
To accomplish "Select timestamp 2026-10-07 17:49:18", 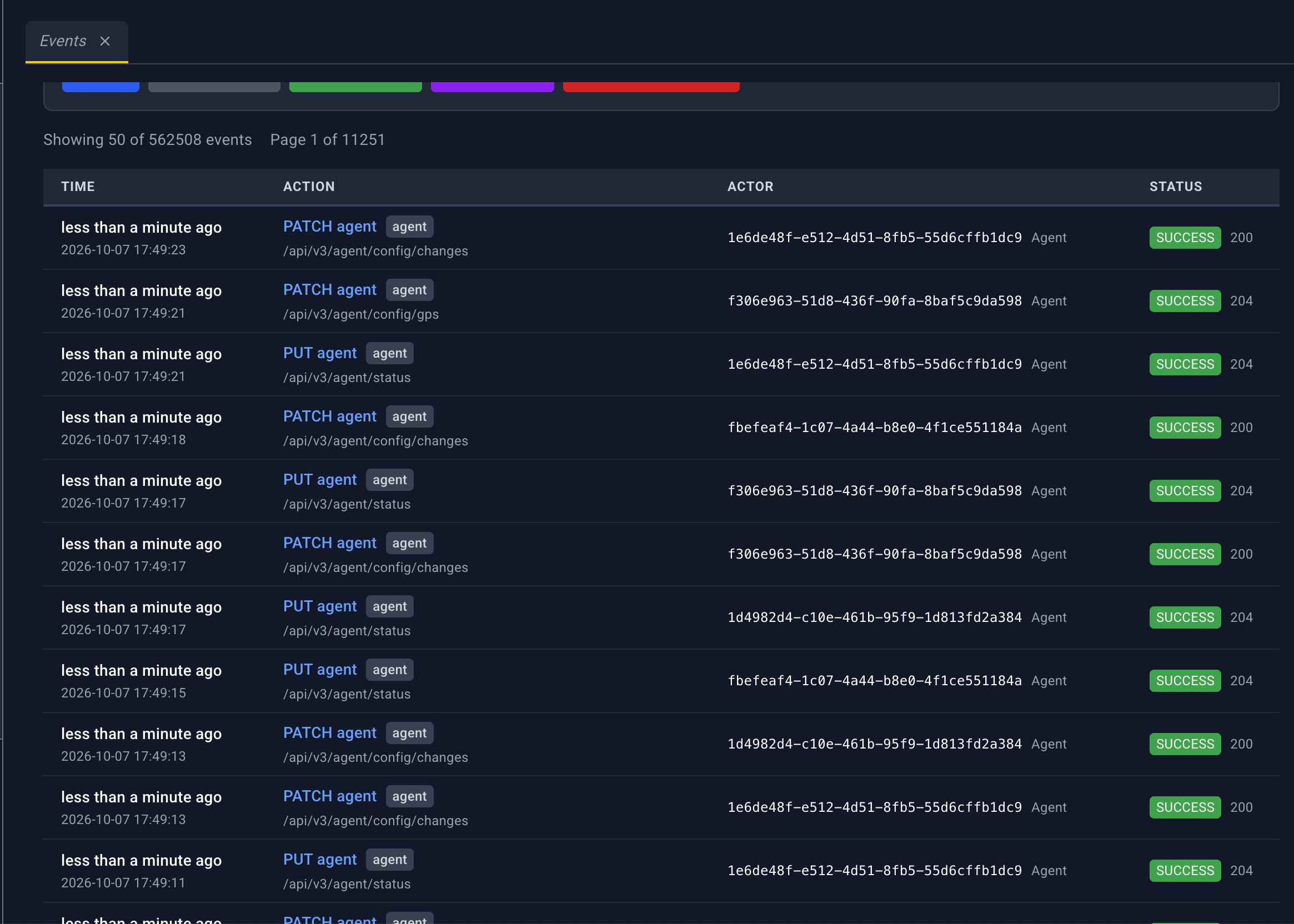I will [x=123, y=440].
